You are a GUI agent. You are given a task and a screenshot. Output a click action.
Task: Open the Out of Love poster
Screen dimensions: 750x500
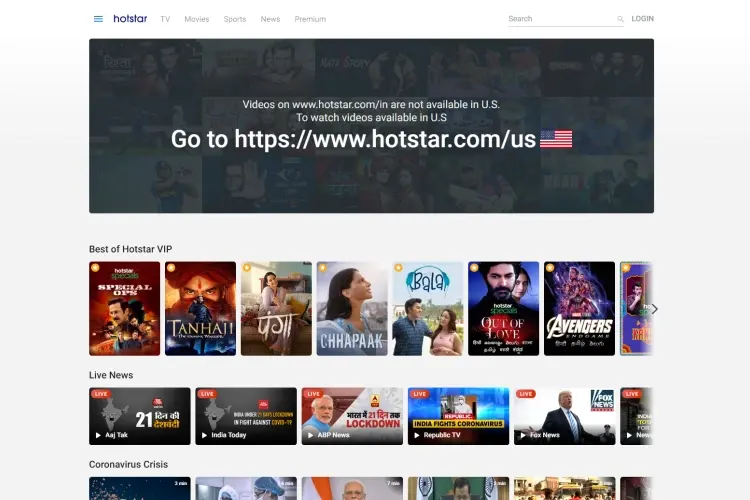click(504, 309)
